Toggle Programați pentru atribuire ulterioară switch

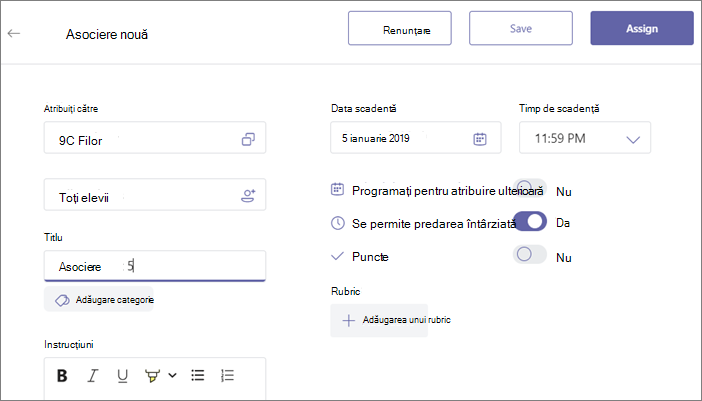530,188
